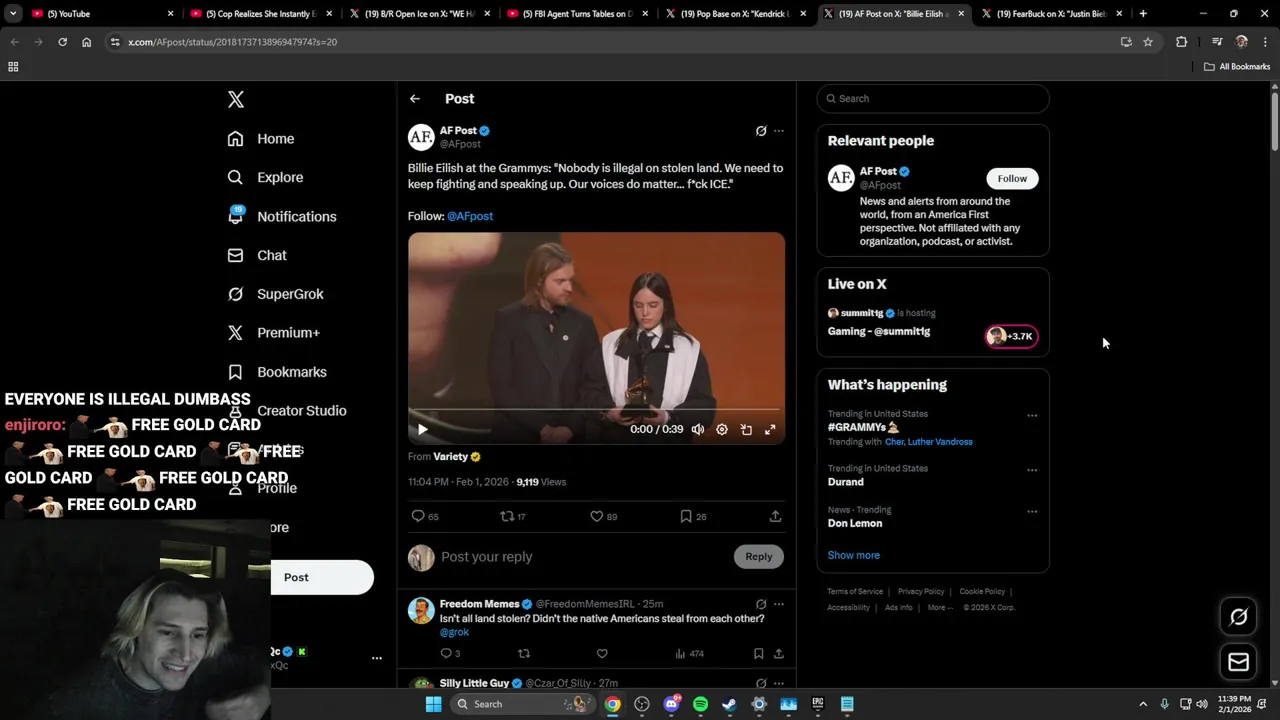The width and height of the screenshot is (1280, 720).
Task: Open more options for Don Lemon trend
Action: [1032, 512]
